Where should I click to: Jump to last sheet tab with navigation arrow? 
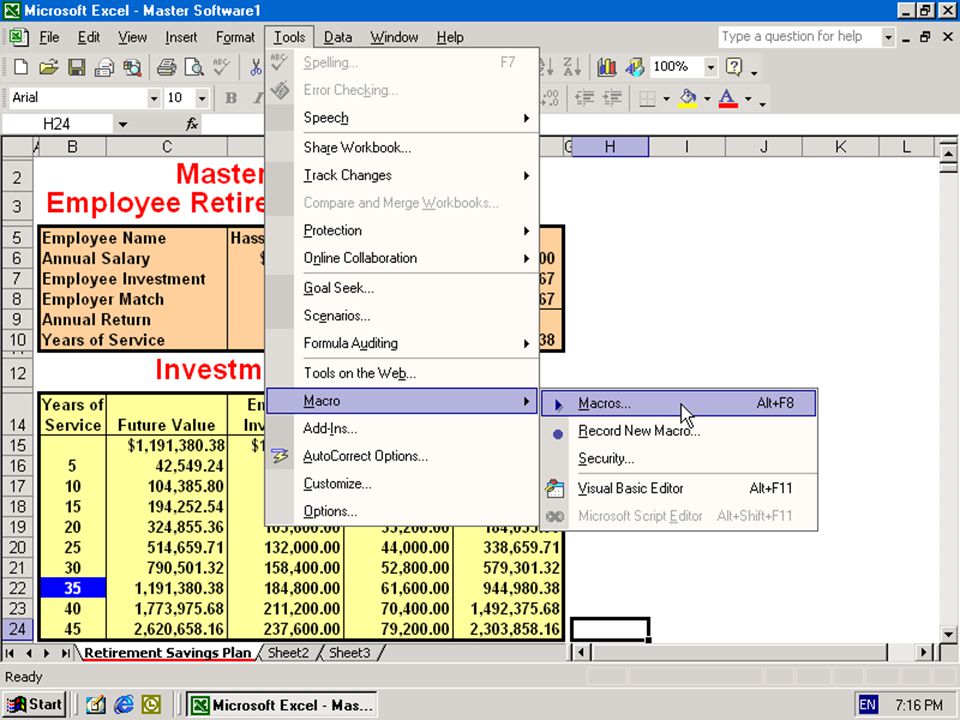pyautogui.click(x=65, y=653)
